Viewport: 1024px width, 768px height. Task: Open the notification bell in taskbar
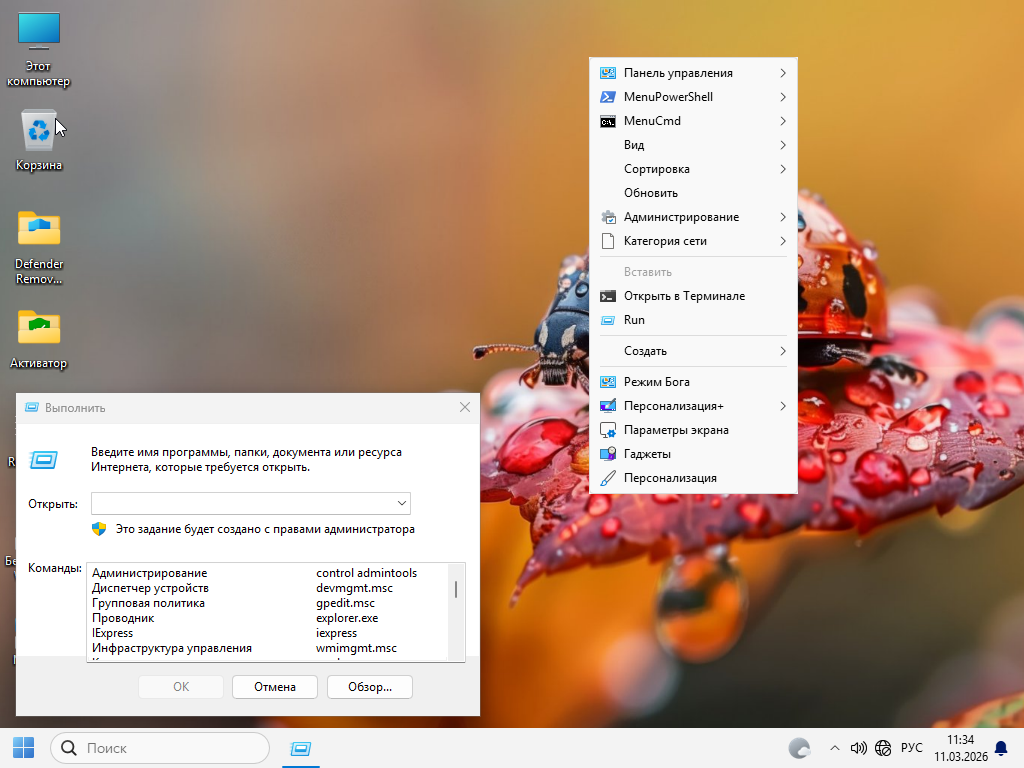[1001, 748]
